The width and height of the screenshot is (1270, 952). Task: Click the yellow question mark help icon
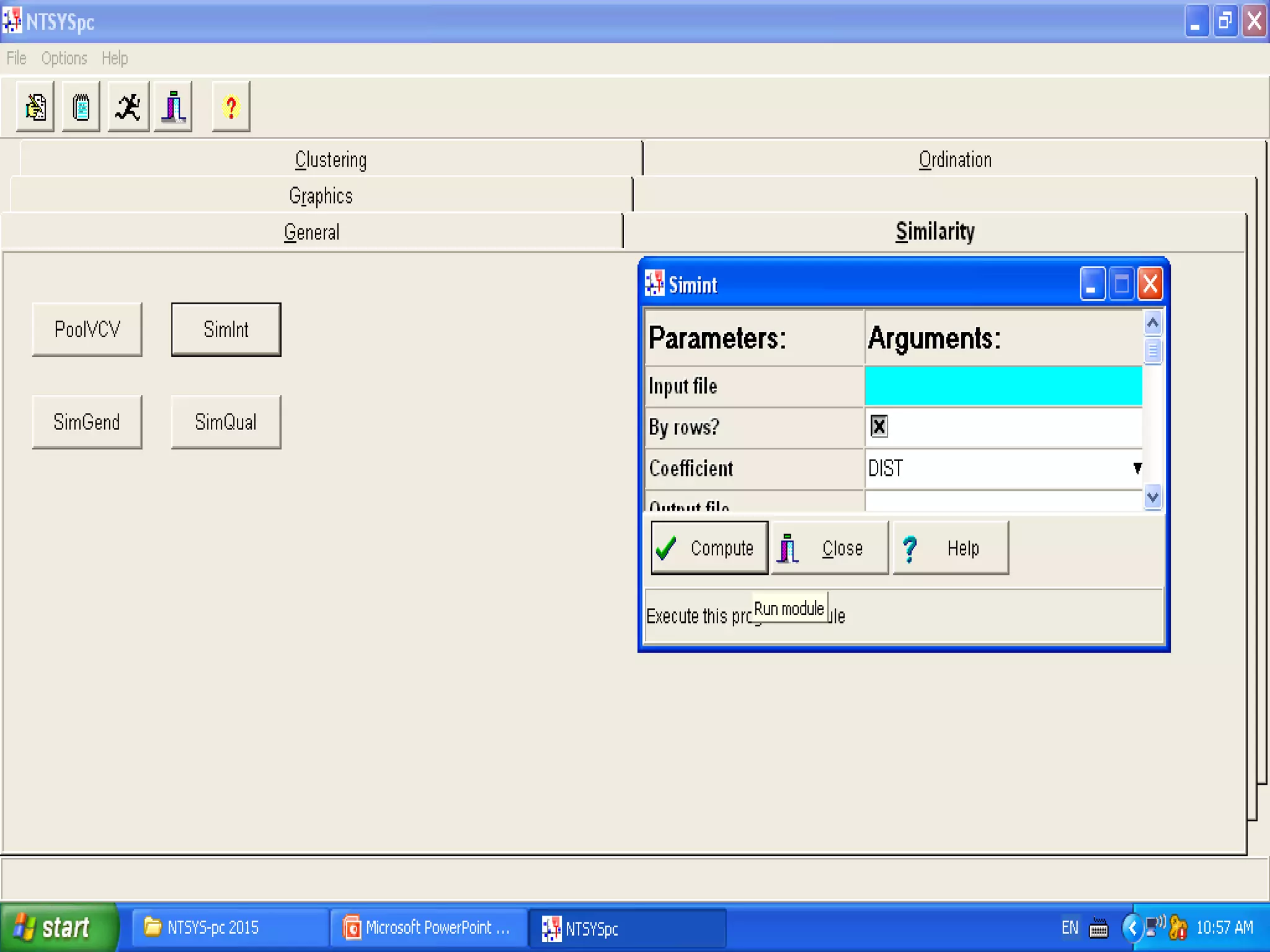pos(231,107)
